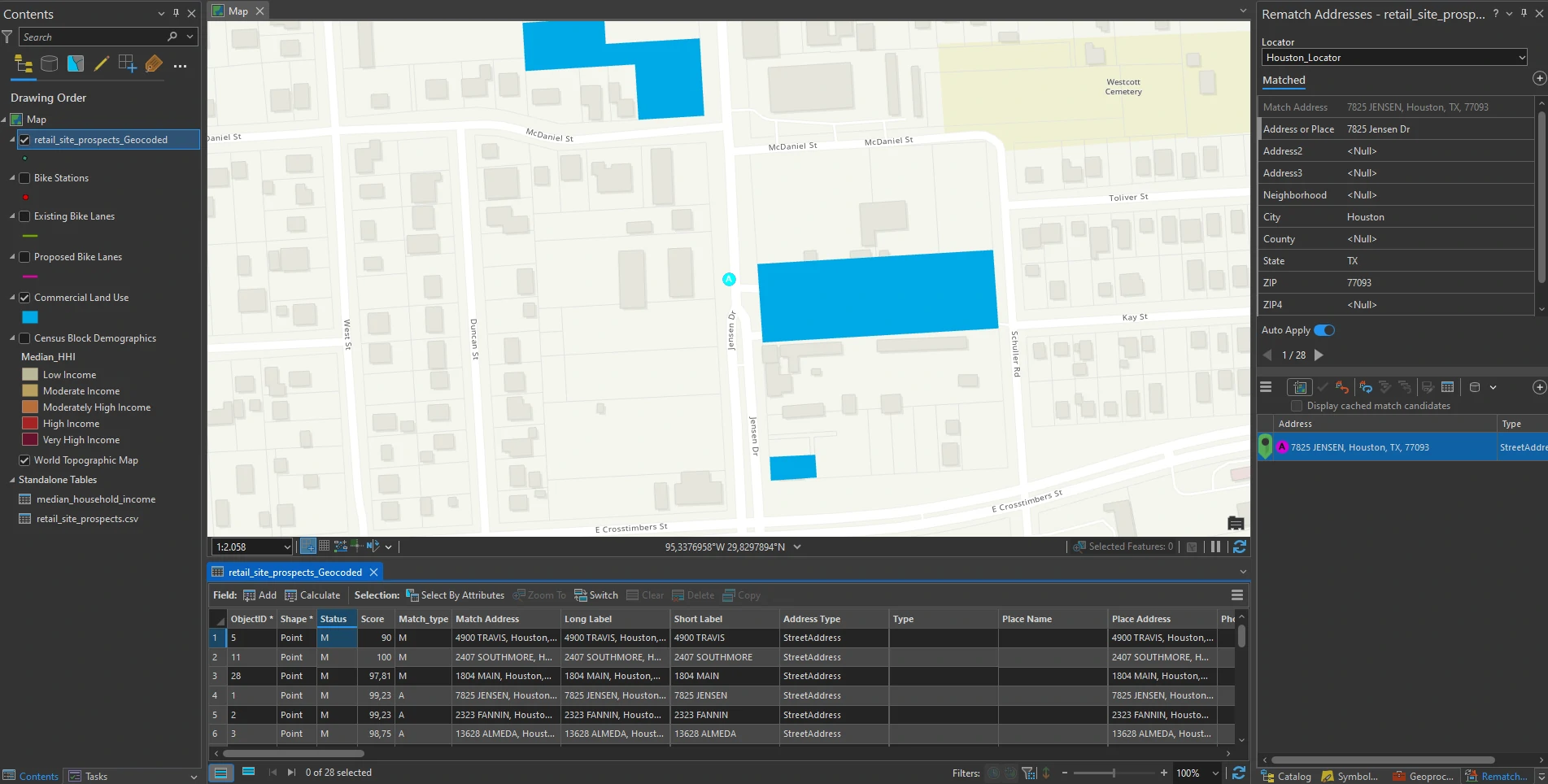Click the Contents filter funnel icon
This screenshot has height=784, width=1548.
coord(7,37)
